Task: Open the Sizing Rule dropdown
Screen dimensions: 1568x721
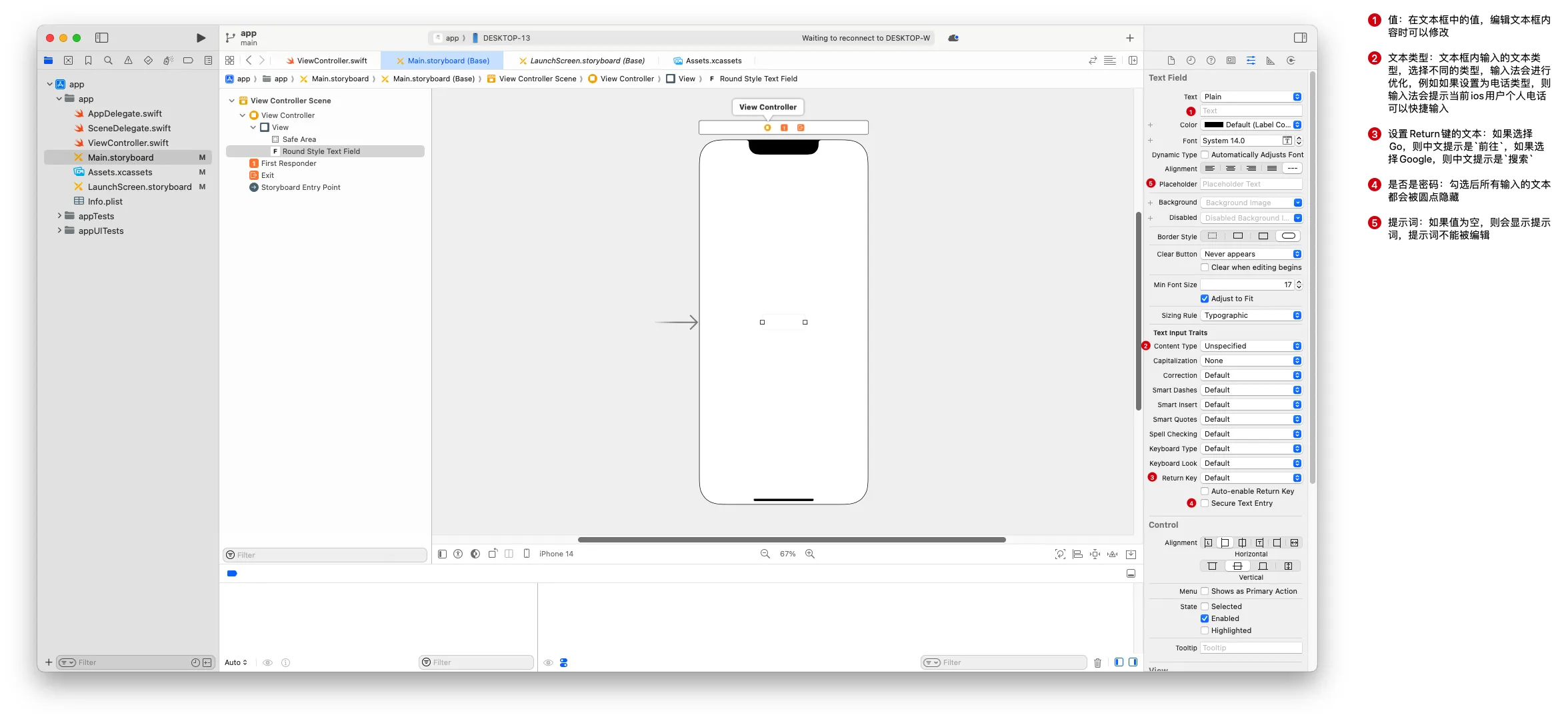Action: click(x=1251, y=315)
